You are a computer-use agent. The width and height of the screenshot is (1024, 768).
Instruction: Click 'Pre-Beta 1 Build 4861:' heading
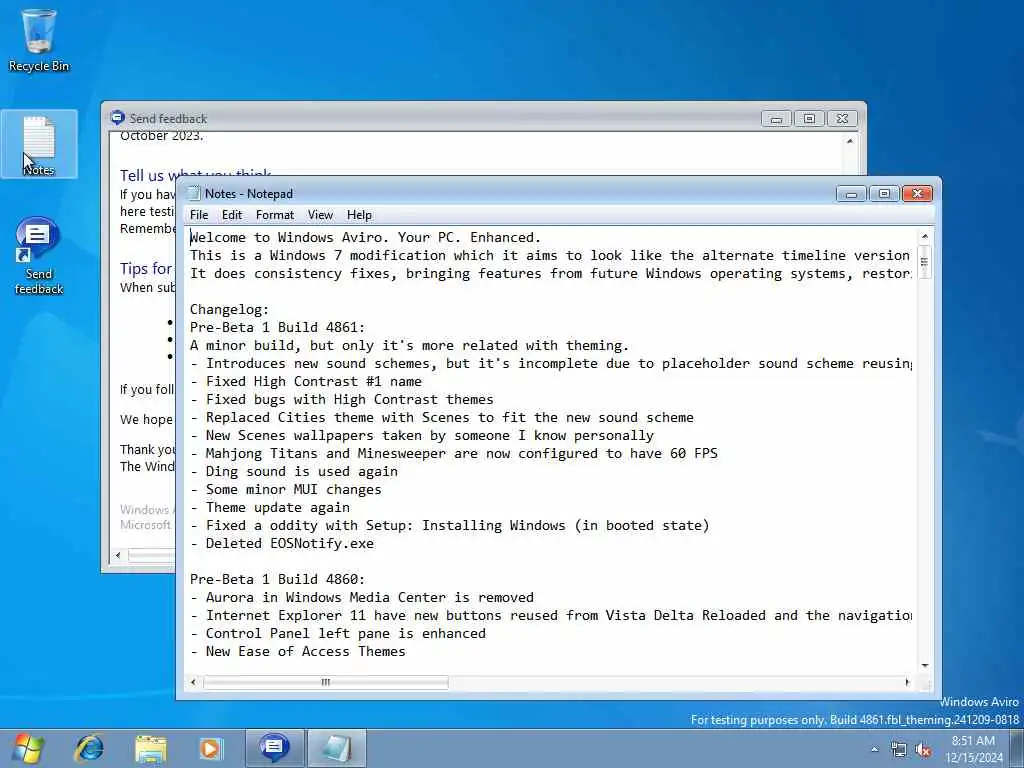278,327
